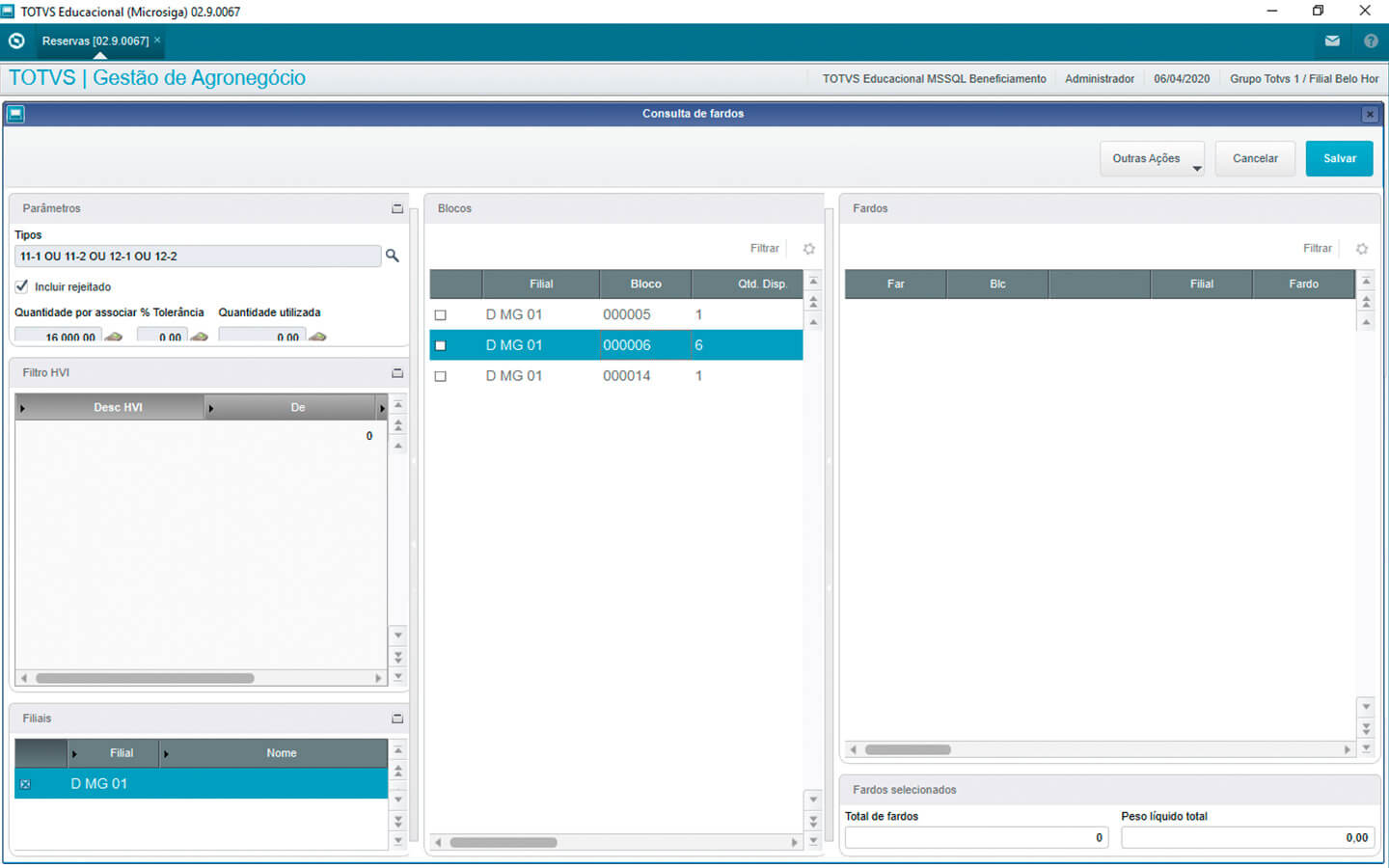Open Blocos grid settings gear icon
1389x868 pixels.
click(x=809, y=249)
